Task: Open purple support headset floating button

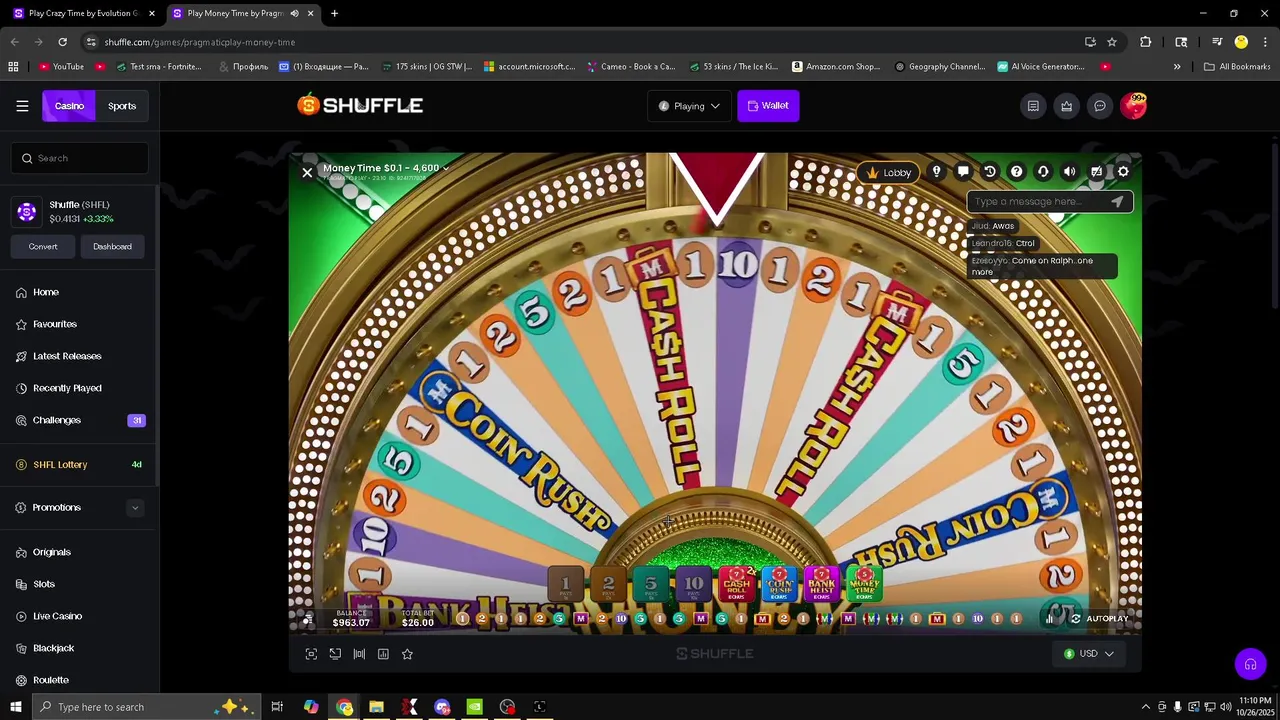Action: pos(1250,664)
